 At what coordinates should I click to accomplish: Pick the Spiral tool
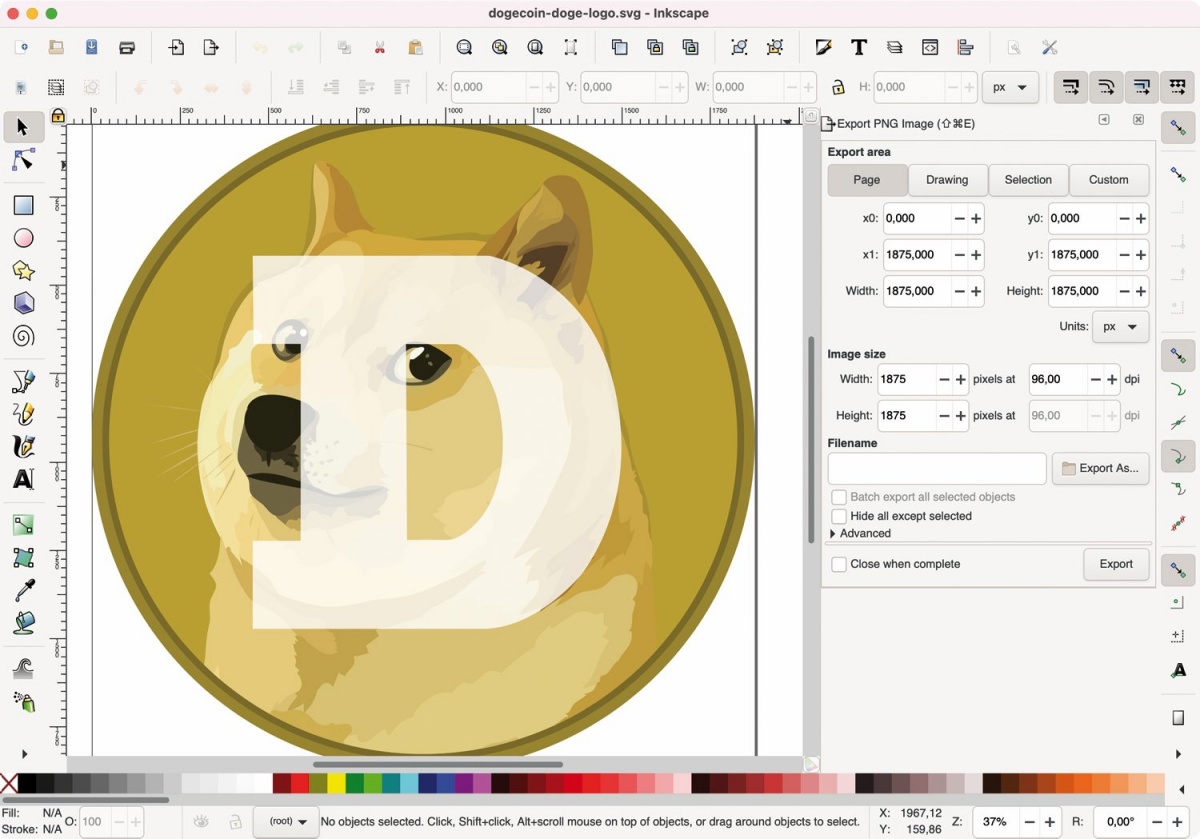[23, 336]
